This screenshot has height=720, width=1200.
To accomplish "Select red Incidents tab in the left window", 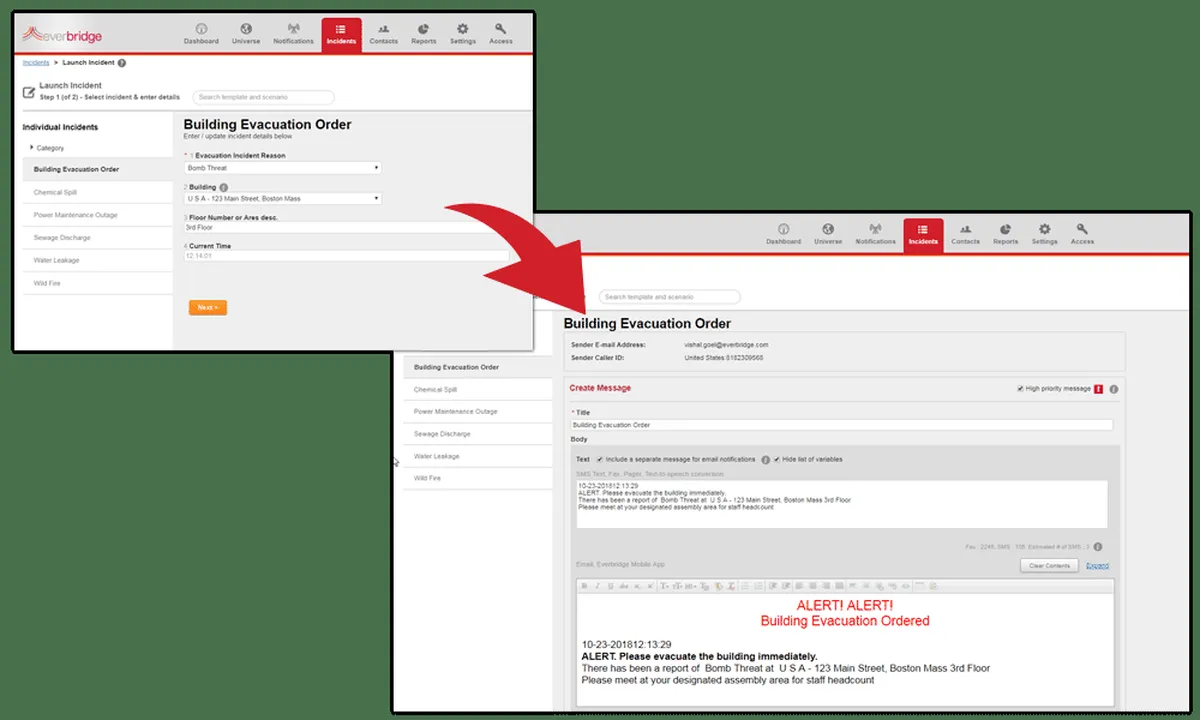I will coord(341,34).
